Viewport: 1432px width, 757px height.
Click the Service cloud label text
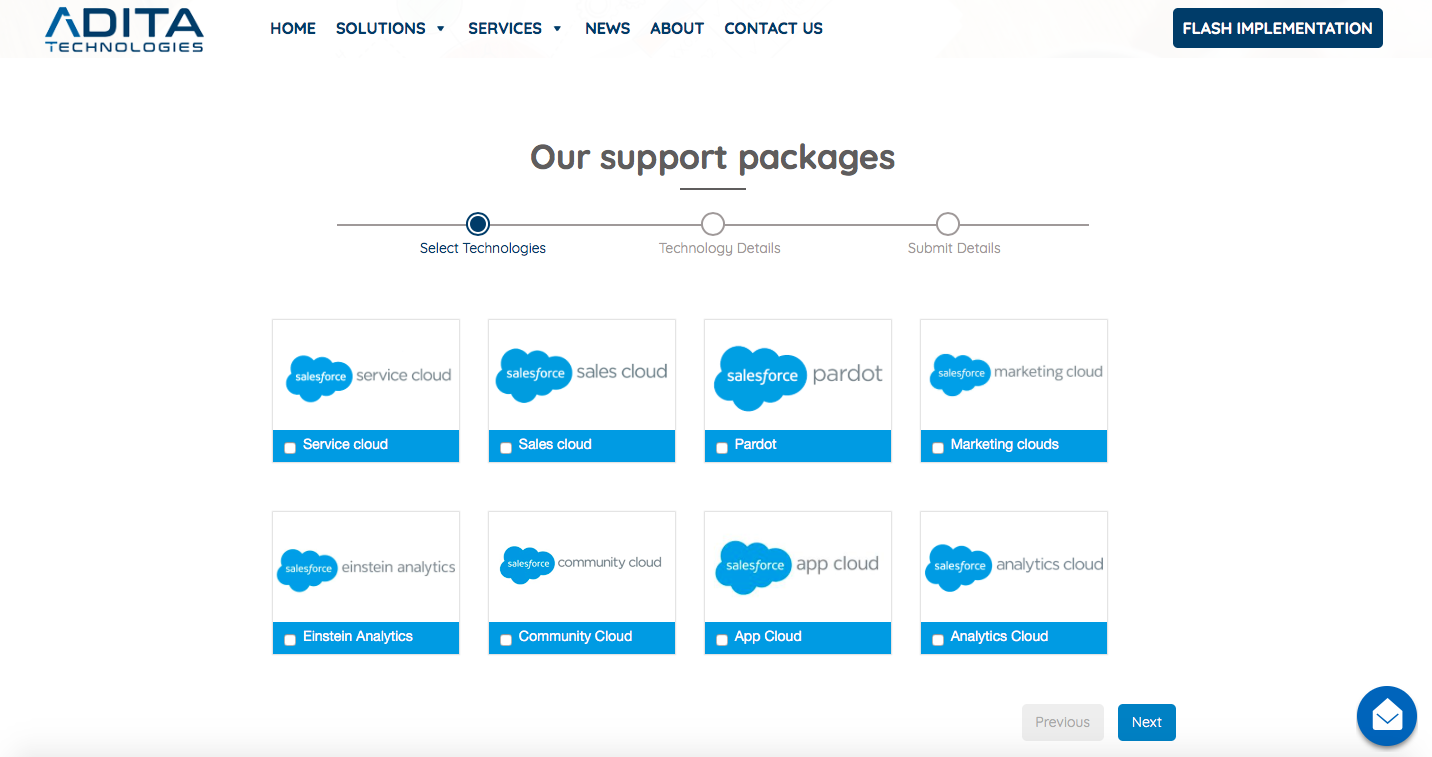coord(345,444)
